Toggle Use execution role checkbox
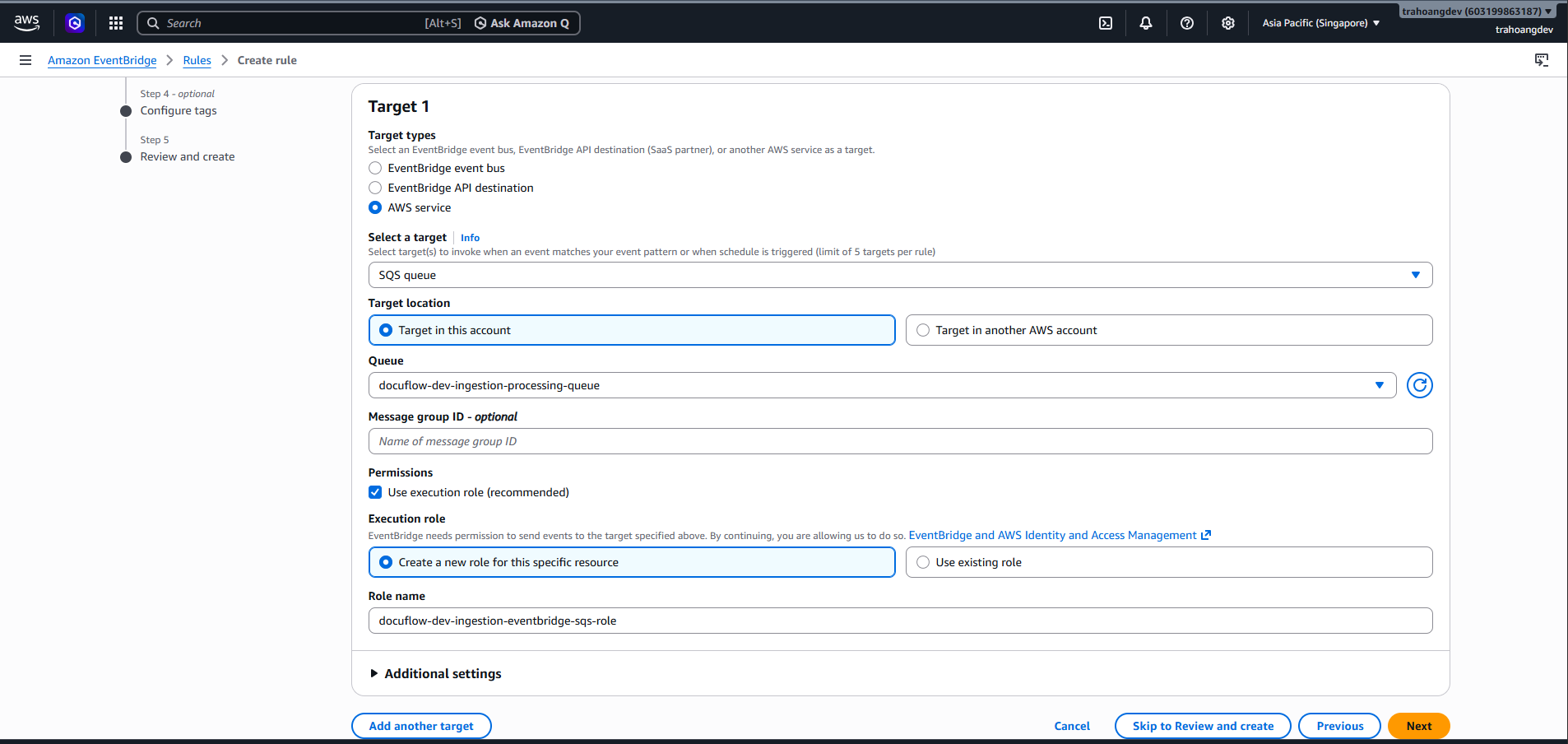 pos(375,492)
